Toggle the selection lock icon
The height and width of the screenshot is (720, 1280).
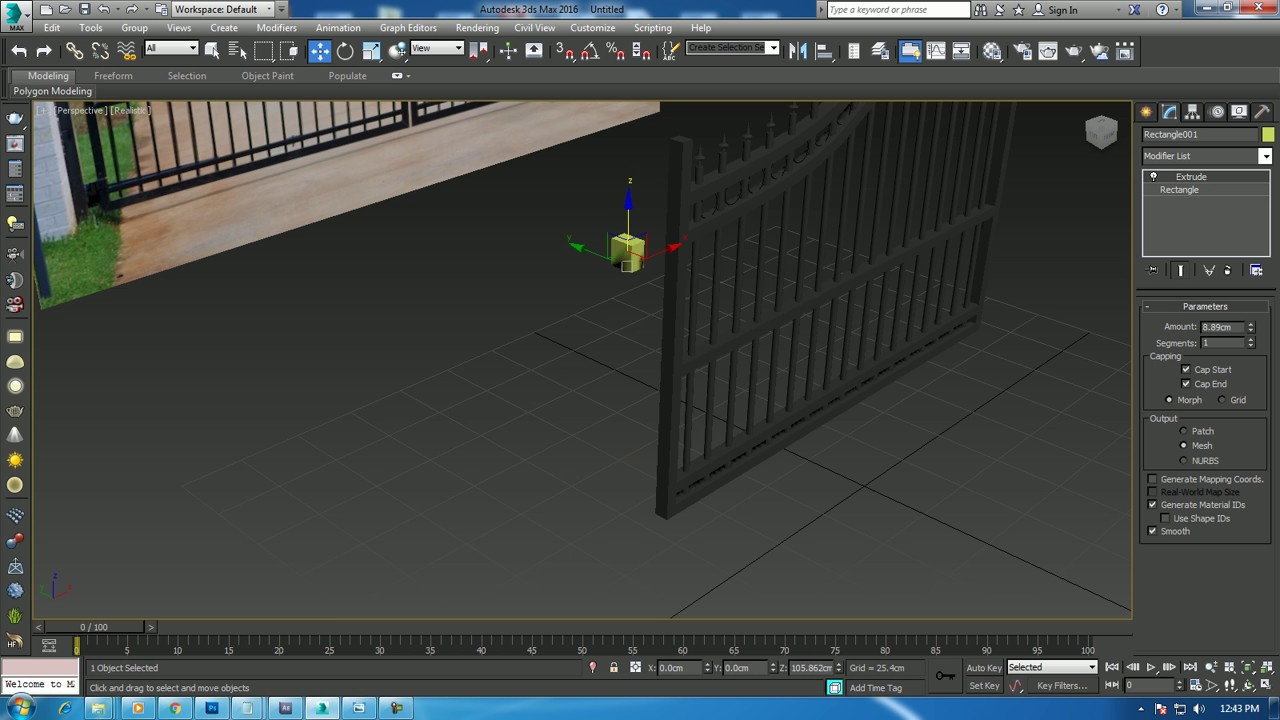614,668
